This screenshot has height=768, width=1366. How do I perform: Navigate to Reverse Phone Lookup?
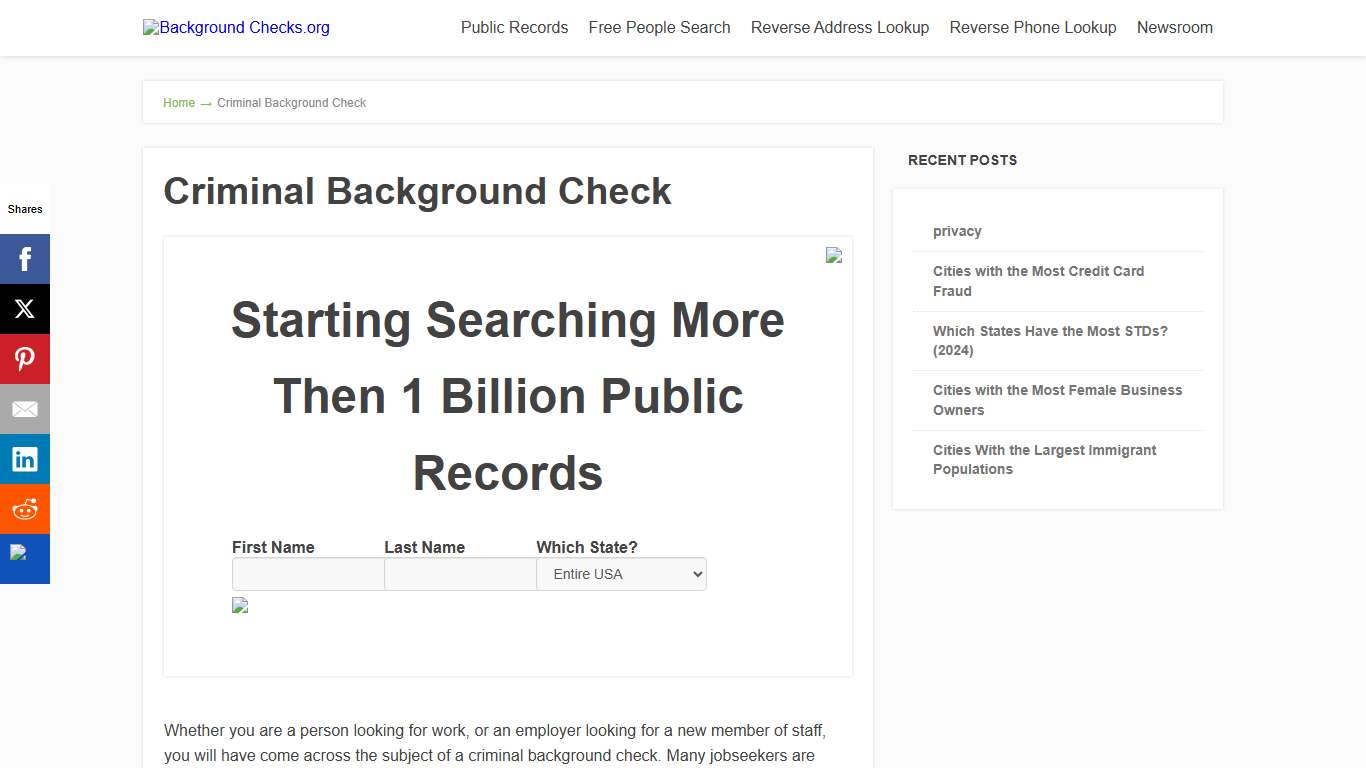pyautogui.click(x=1032, y=27)
